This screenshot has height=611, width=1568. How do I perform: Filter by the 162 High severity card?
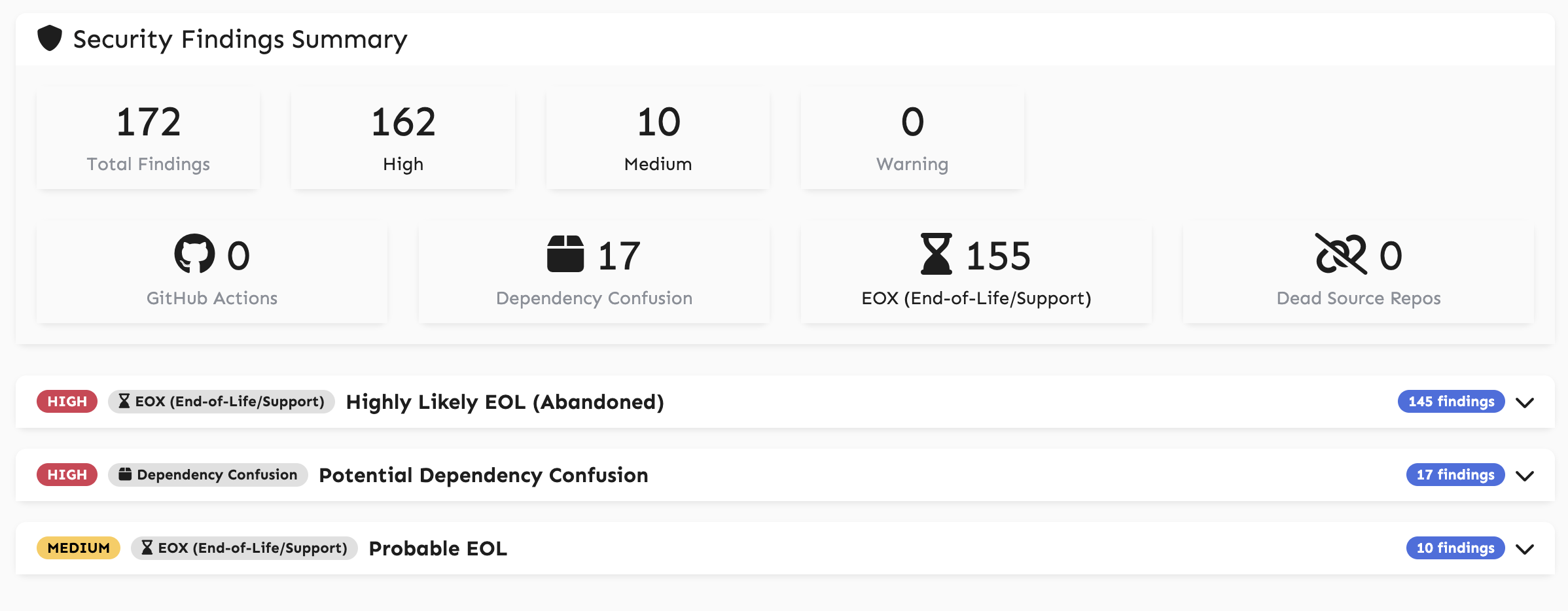point(402,138)
